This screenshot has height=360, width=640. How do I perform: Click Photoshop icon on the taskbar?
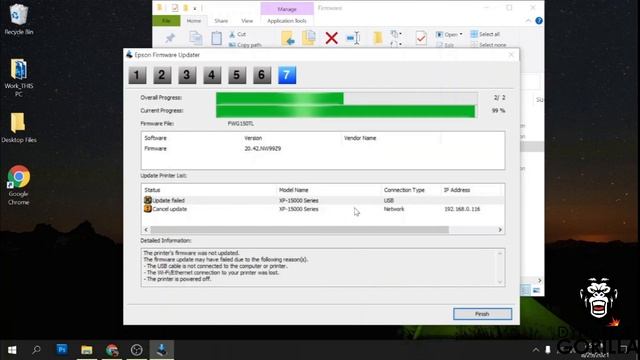coord(62,350)
